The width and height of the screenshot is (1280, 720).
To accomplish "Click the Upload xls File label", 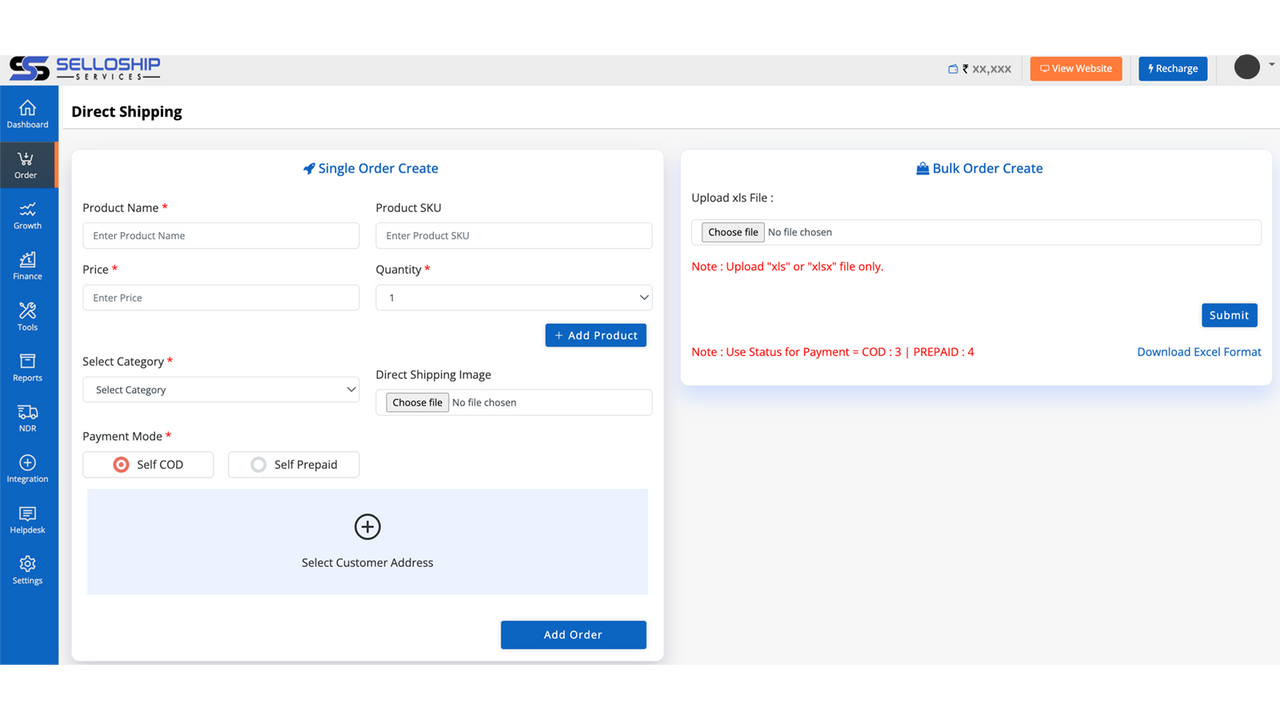I will (733, 198).
